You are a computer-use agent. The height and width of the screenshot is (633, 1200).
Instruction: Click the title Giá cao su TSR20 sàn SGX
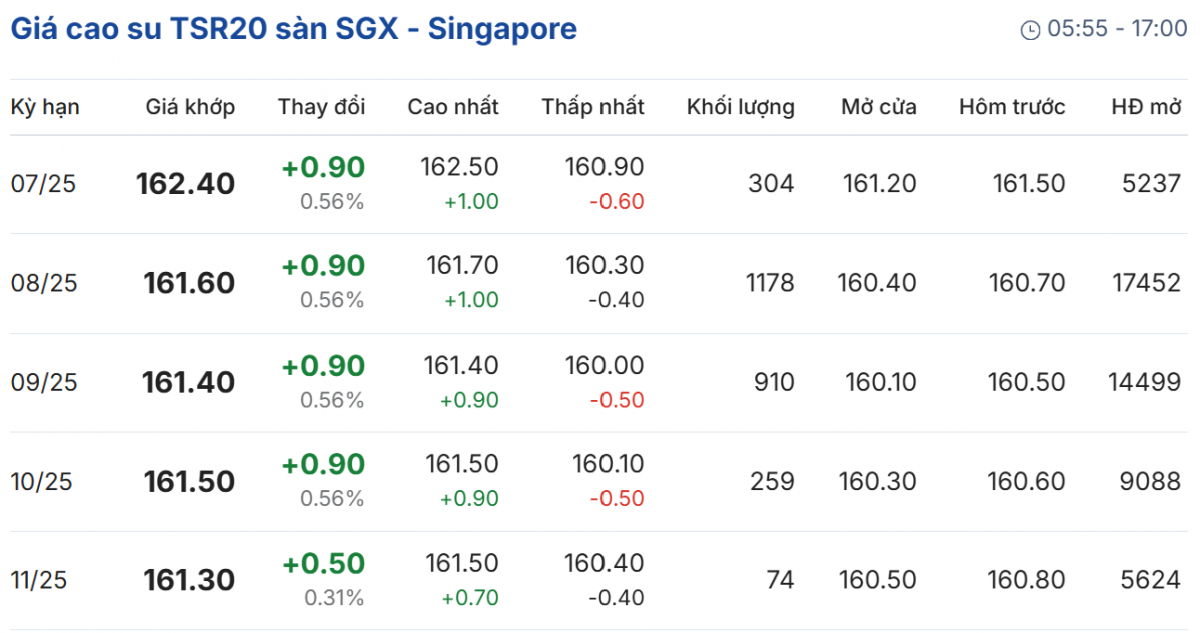tap(293, 29)
